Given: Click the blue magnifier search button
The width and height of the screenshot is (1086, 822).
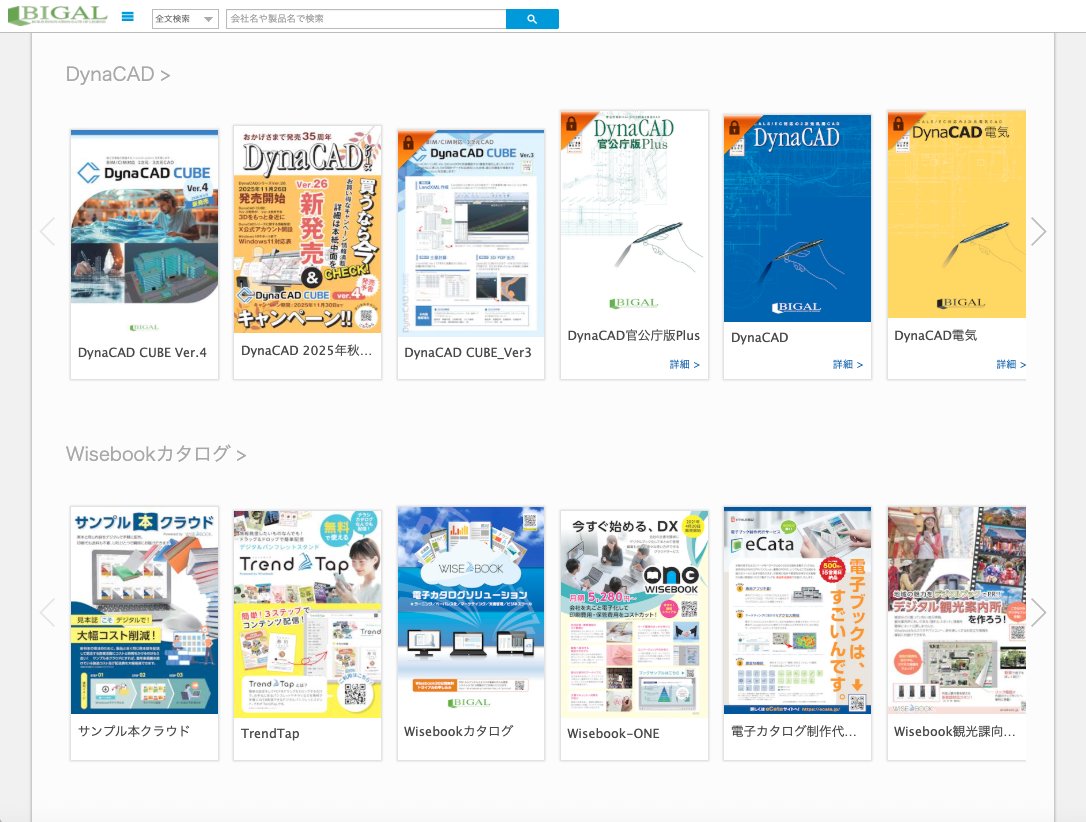Looking at the screenshot, I should coord(532,19).
